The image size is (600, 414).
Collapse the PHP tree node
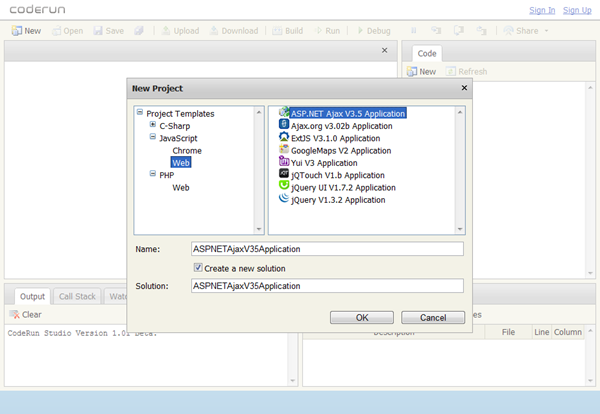152,174
